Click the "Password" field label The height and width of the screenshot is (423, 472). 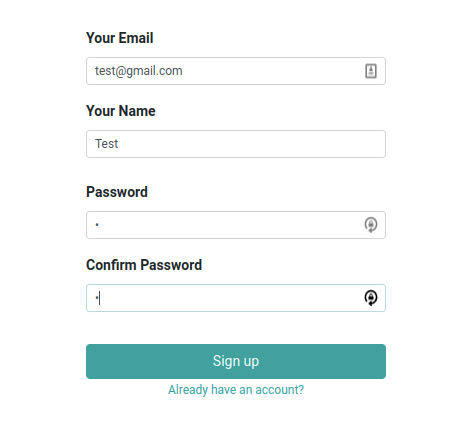pos(117,192)
